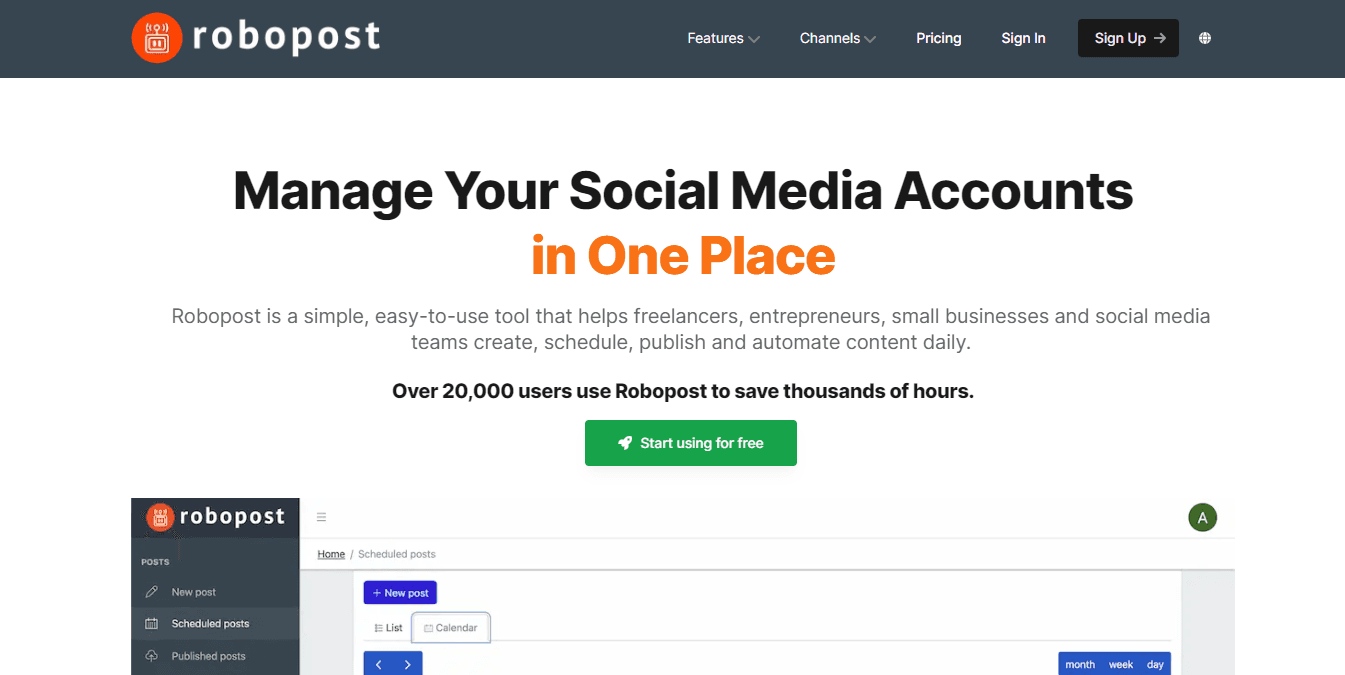Screen dimensions: 1345x675
Task: Click the rocket icon on the green button
Action: tap(625, 443)
